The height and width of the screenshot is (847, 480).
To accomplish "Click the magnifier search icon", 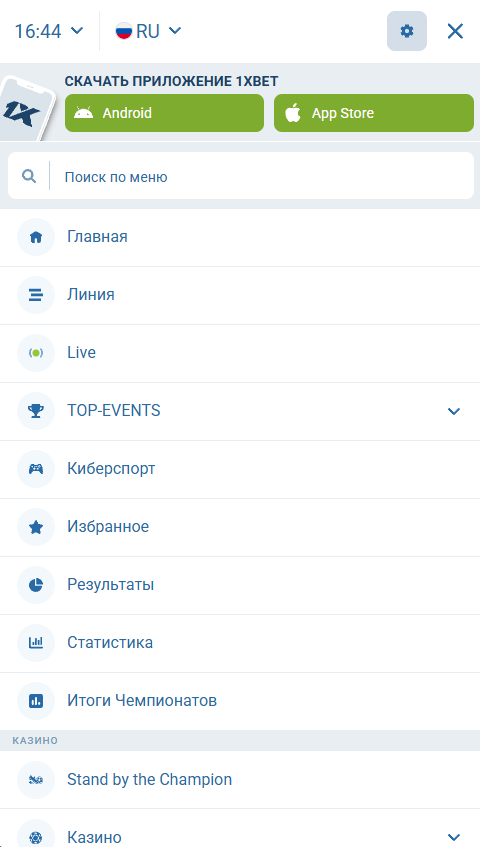I will (29, 176).
